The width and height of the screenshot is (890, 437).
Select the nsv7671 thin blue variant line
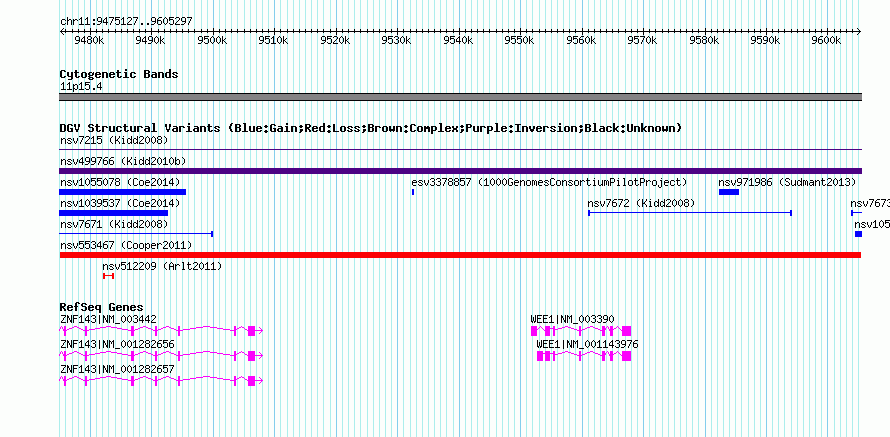(x=136, y=233)
